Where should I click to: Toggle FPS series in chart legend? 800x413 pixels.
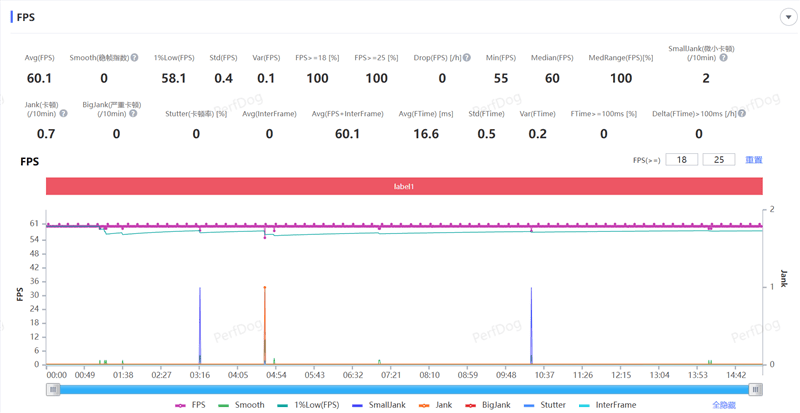point(190,405)
